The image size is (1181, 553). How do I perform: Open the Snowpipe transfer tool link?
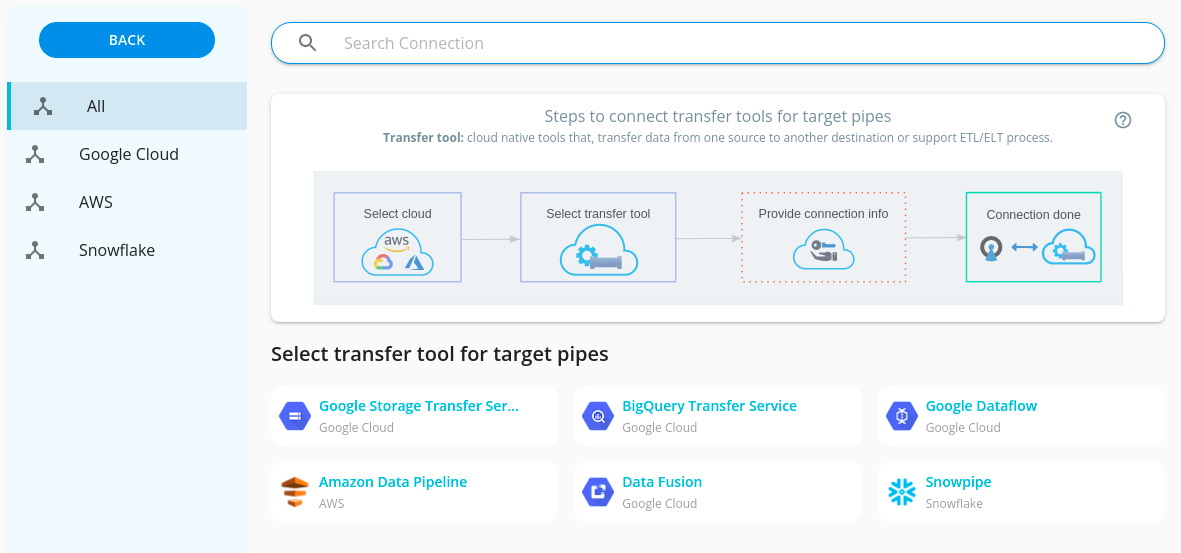pos(958,482)
